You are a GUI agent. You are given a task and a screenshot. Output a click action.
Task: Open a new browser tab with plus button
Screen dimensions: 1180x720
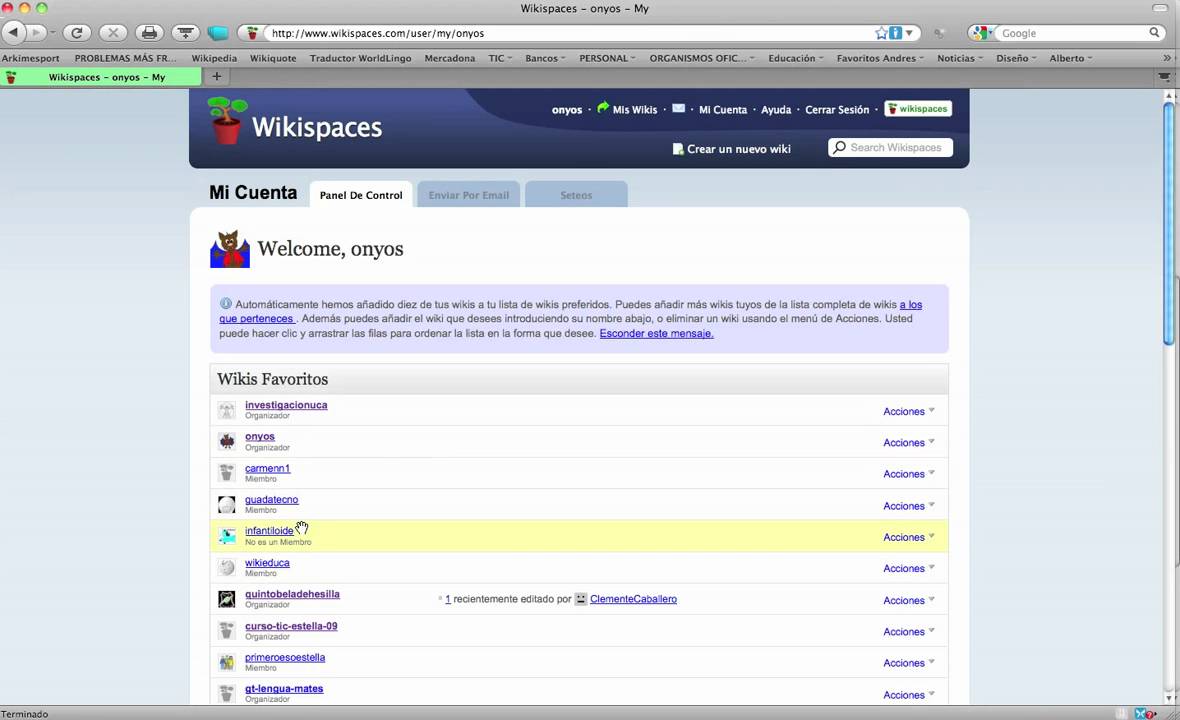pos(216,77)
